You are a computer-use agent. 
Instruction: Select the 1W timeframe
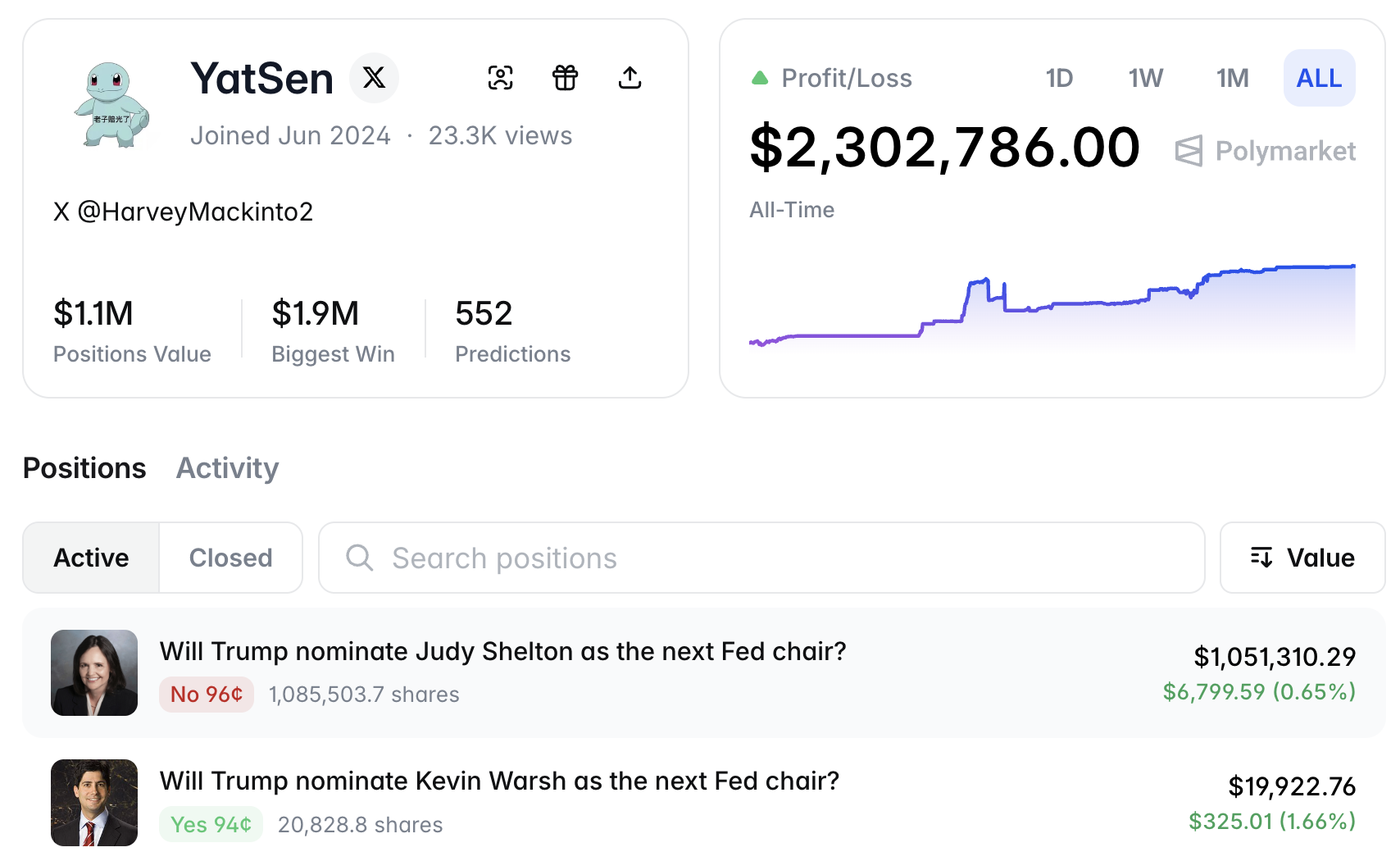(1145, 78)
